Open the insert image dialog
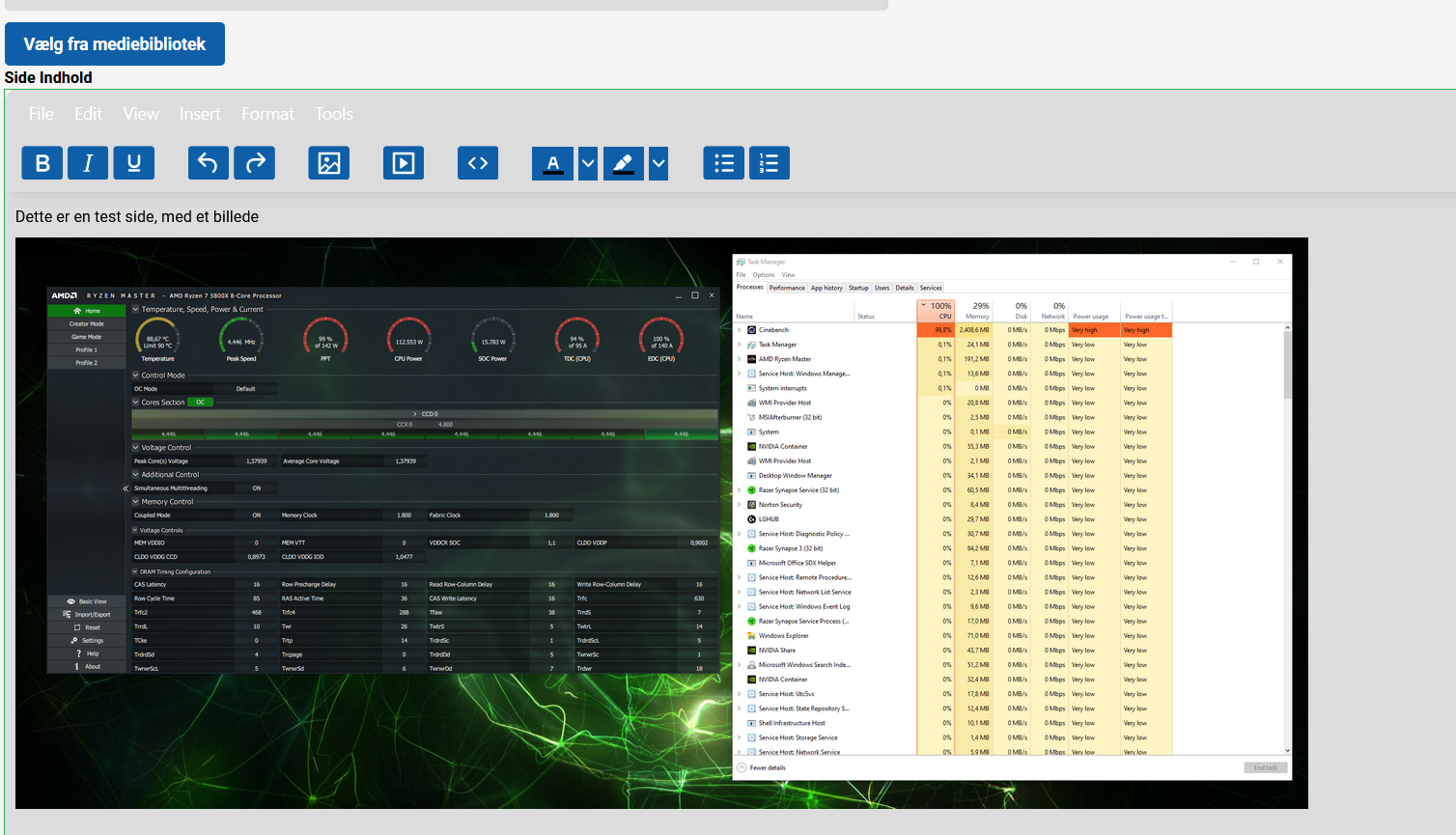 click(x=329, y=163)
